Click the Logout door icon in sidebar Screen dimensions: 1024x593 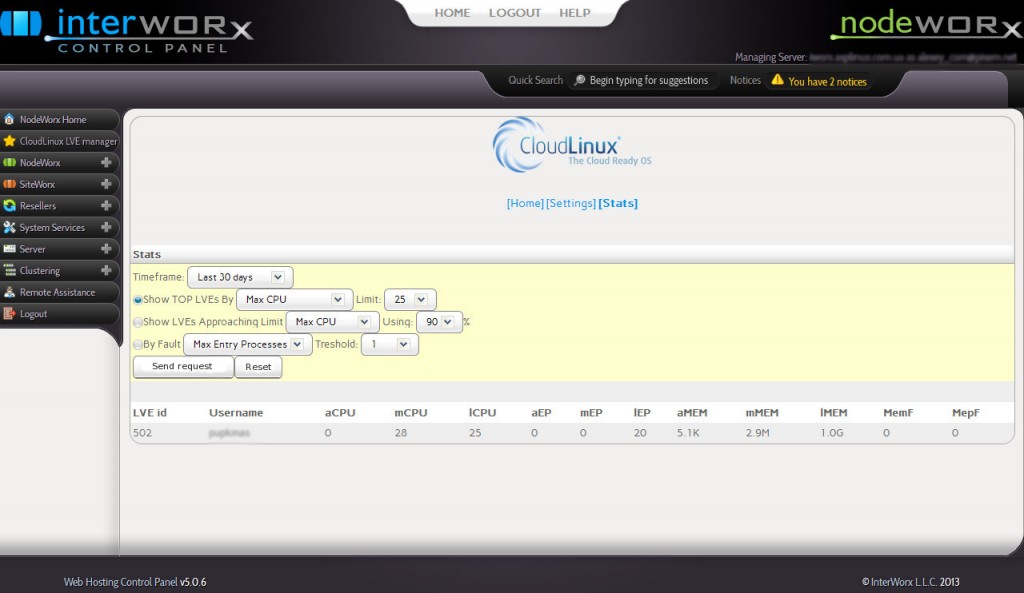9,313
